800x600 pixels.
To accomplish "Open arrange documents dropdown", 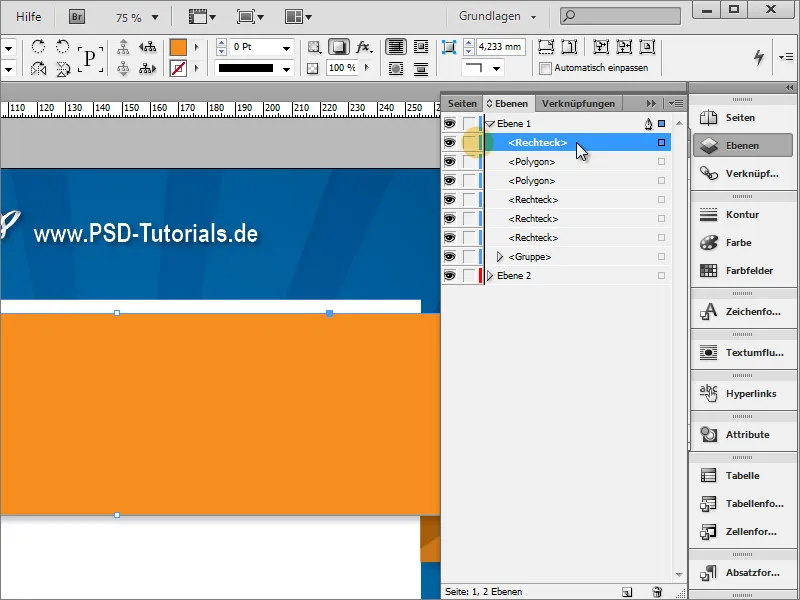I will 298,17.
